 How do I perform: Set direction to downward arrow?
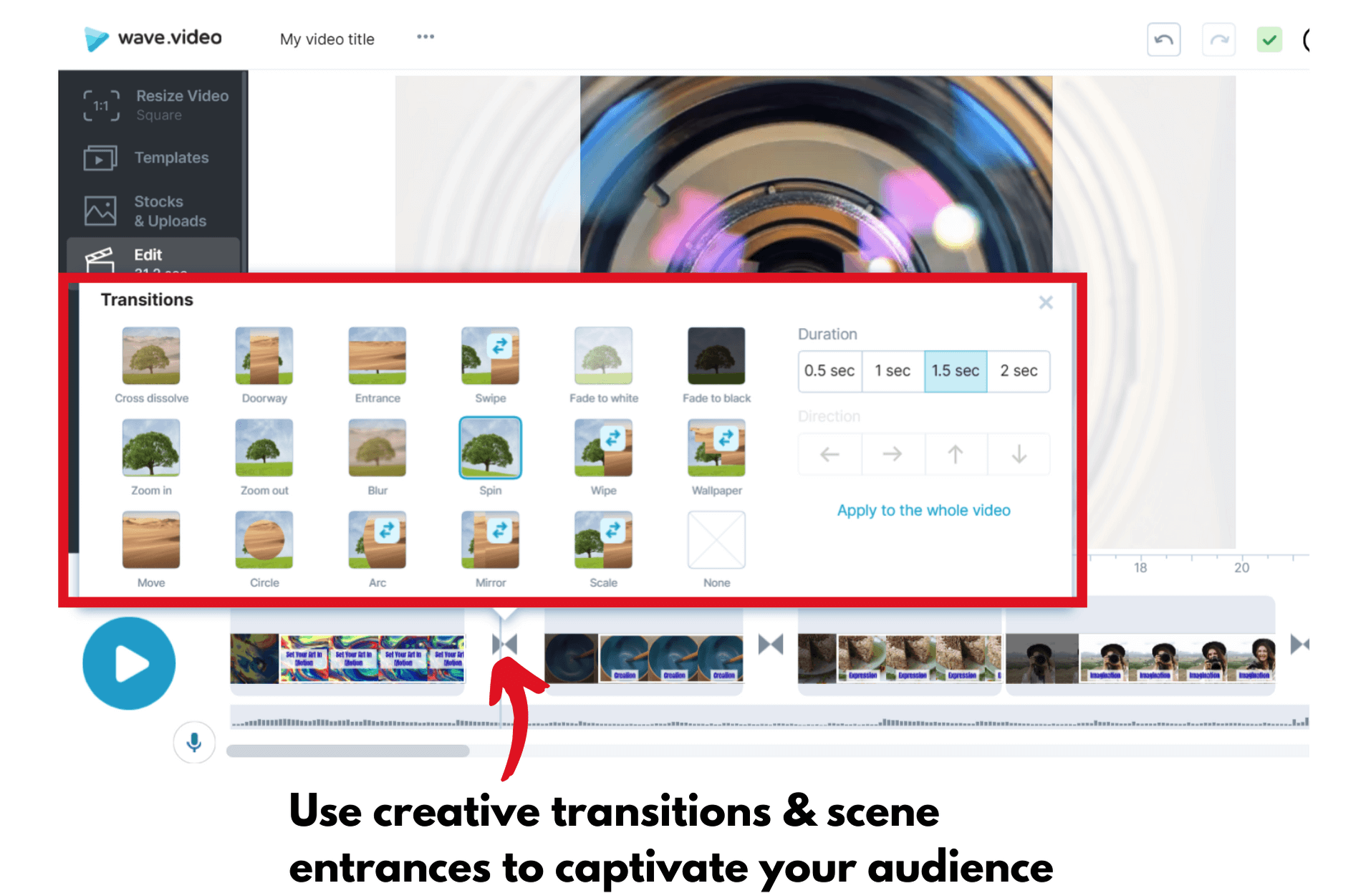point(1018,453)
